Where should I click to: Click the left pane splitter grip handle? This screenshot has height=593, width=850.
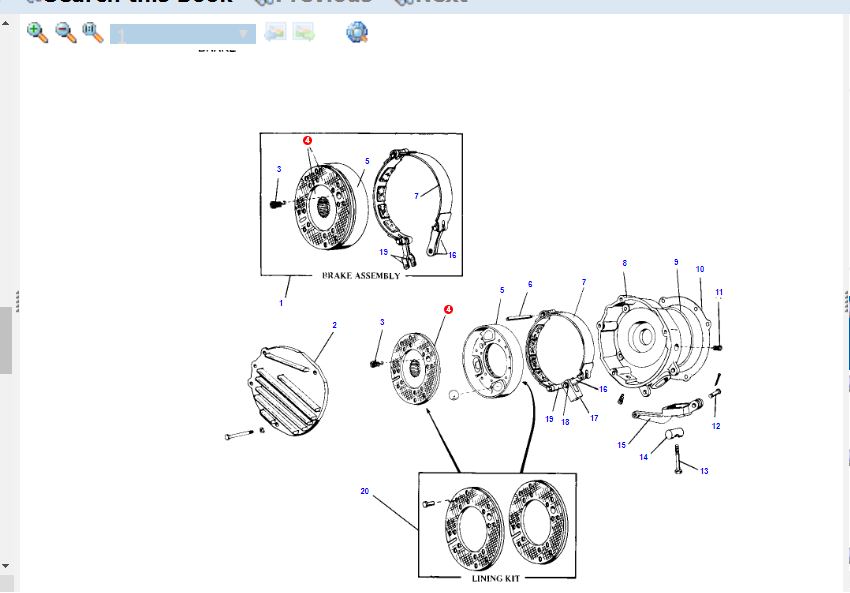(17, 301)
